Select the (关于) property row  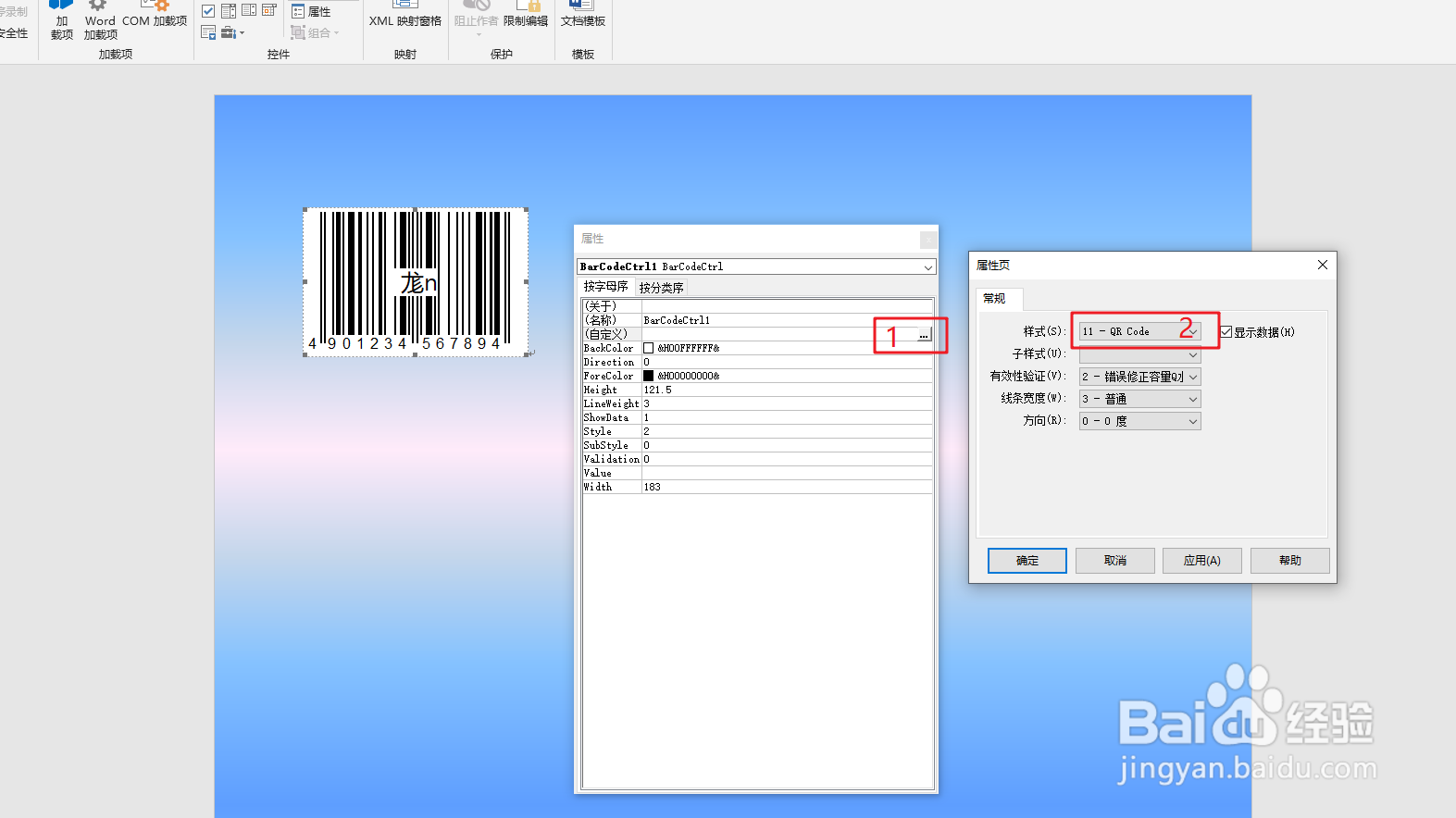pos(757,306)
